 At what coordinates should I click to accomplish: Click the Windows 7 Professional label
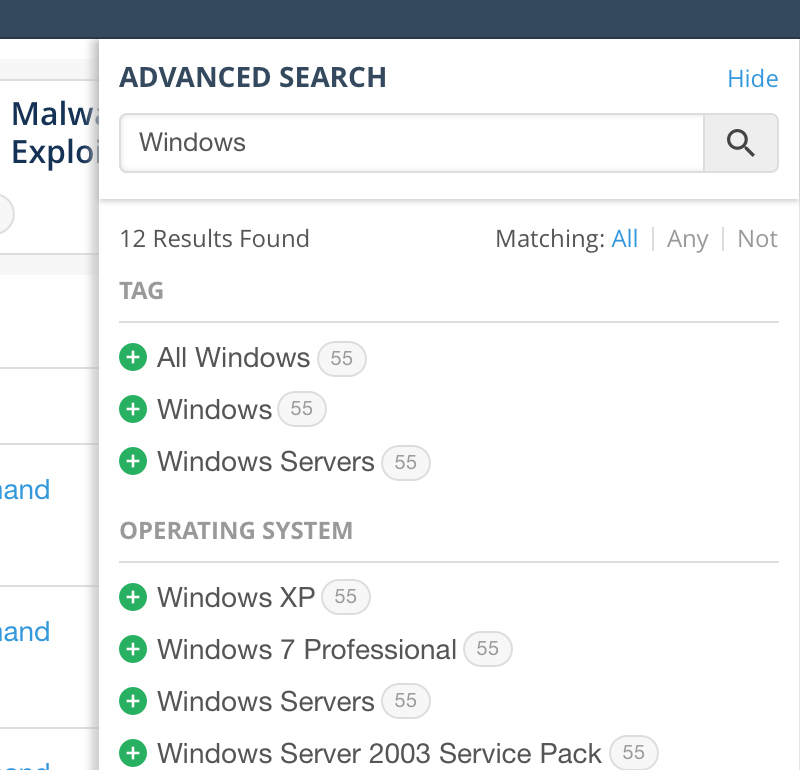(x=307, y=650)
